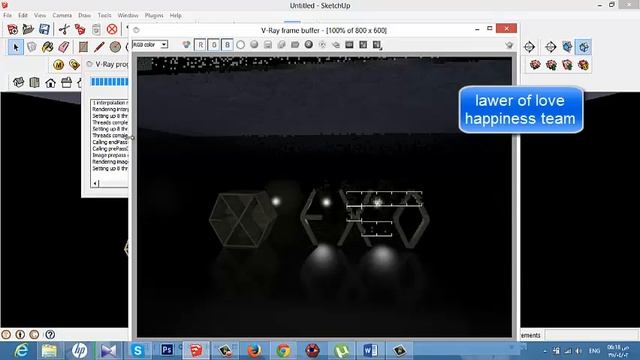Open the Camera menu
This screenshot has width=640, height=360.
[62, 15]
